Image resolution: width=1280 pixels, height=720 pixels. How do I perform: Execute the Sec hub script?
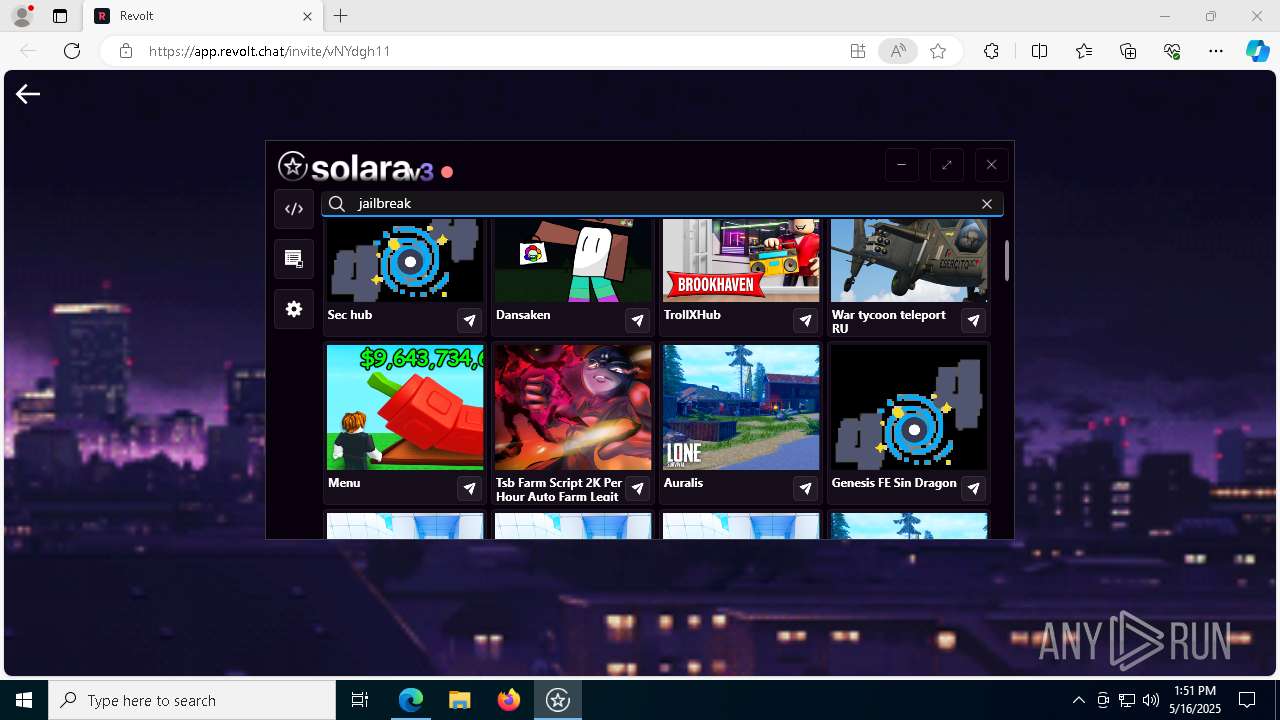click(x=470, y=321)
